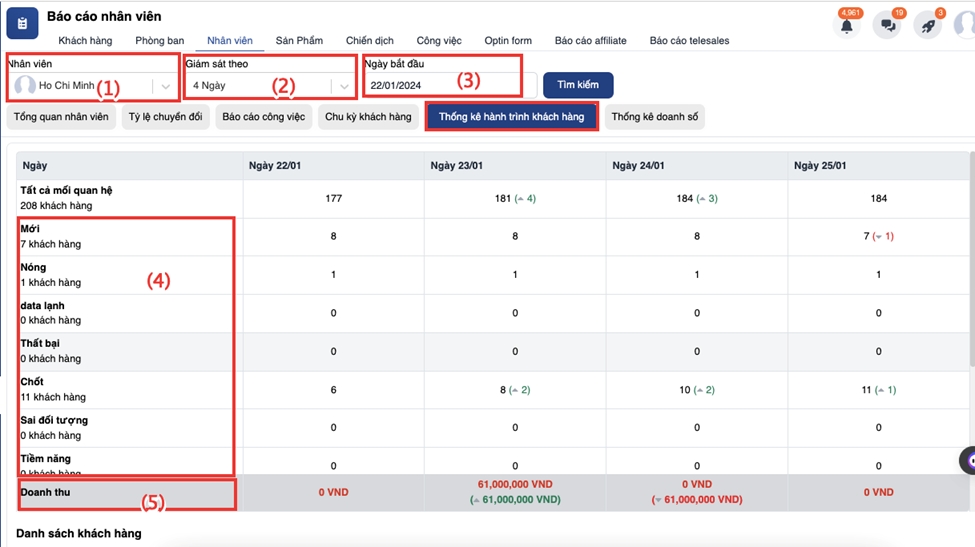
Task: Open the notifications bell icon
Action: [x=846, y=26]
